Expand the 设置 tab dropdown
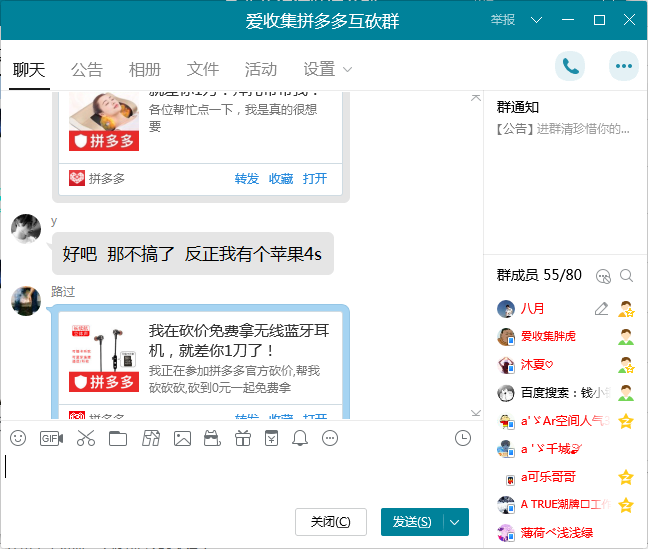The height and width of the screenshot is (549, 648). pyautogui.click(x=348, y=69)
